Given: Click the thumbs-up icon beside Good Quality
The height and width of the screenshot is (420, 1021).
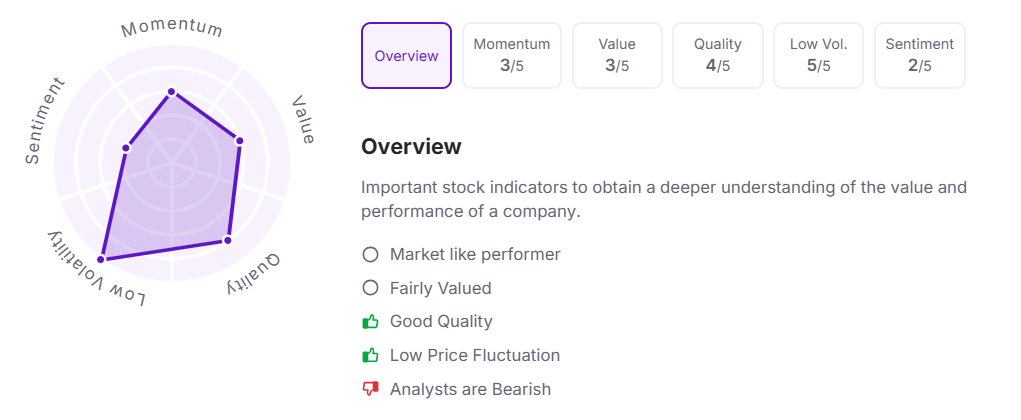Looking at the screenshot, I should pyautogui.click(x=370, y=322).
